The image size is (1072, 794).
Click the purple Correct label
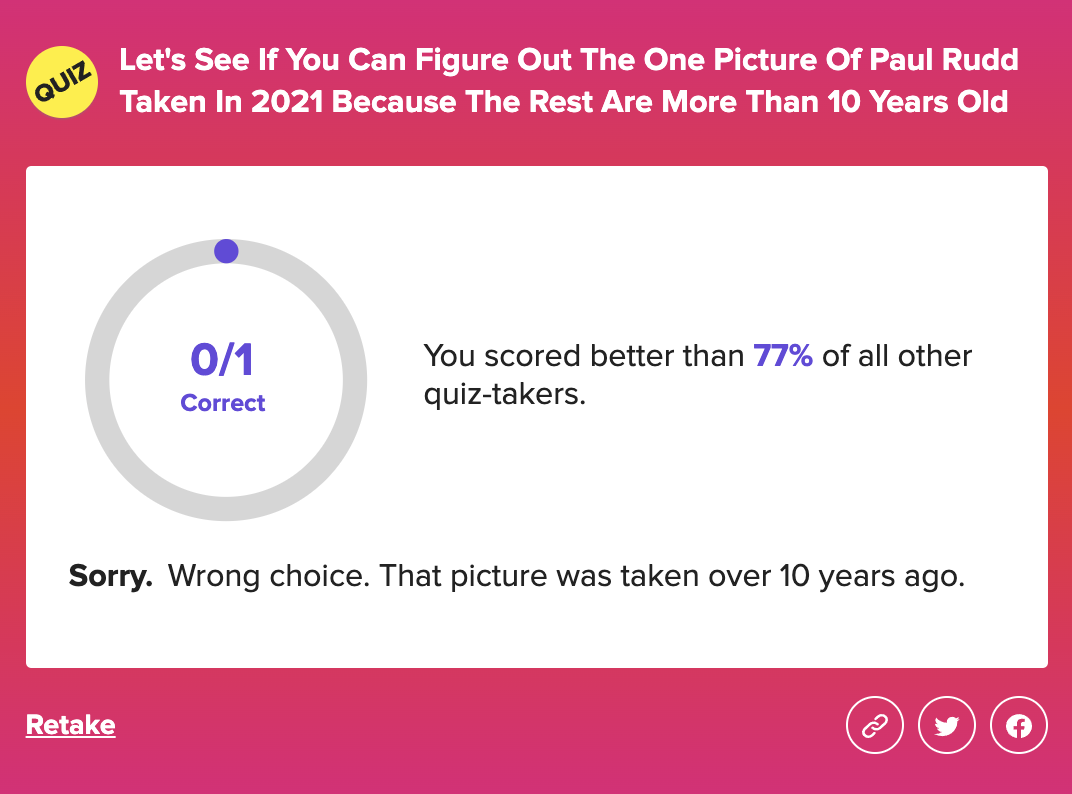223,403
